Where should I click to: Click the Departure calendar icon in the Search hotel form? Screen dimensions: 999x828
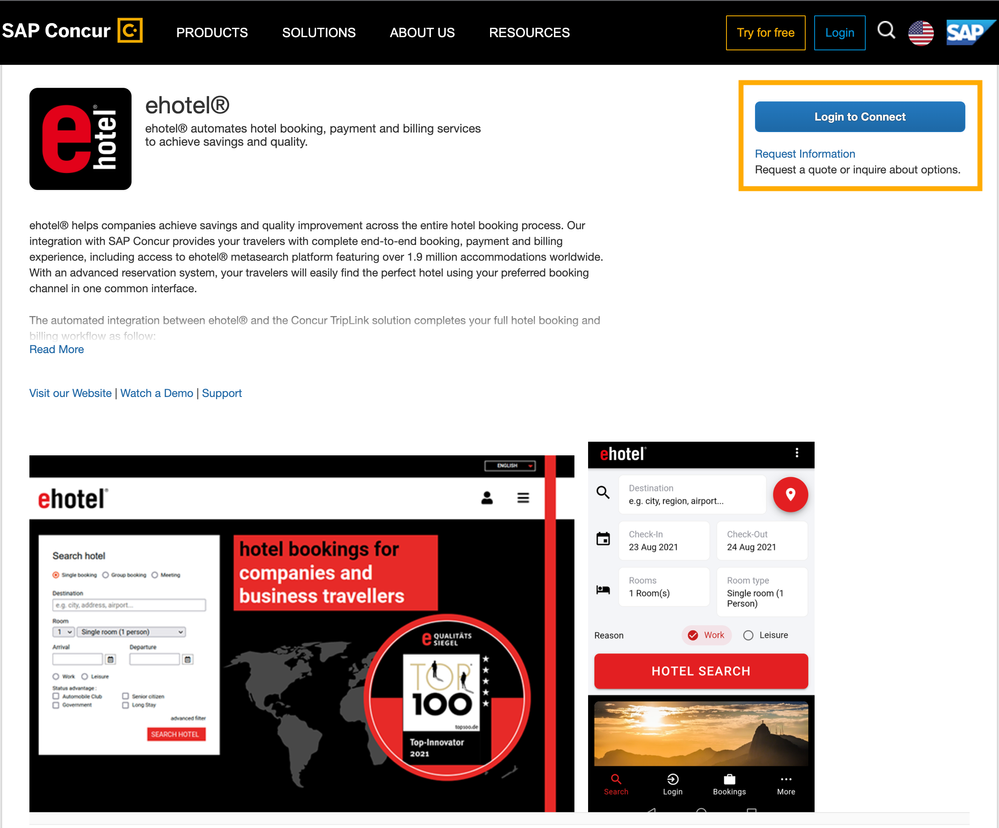tap(188, 659)
